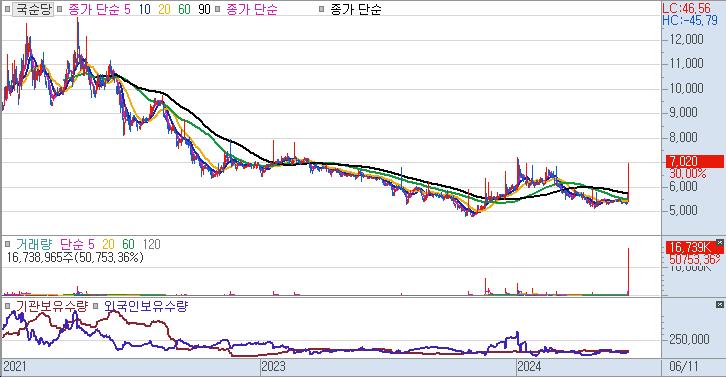
Task: Close the holdings panel with its X button
Action: point(720,304)
